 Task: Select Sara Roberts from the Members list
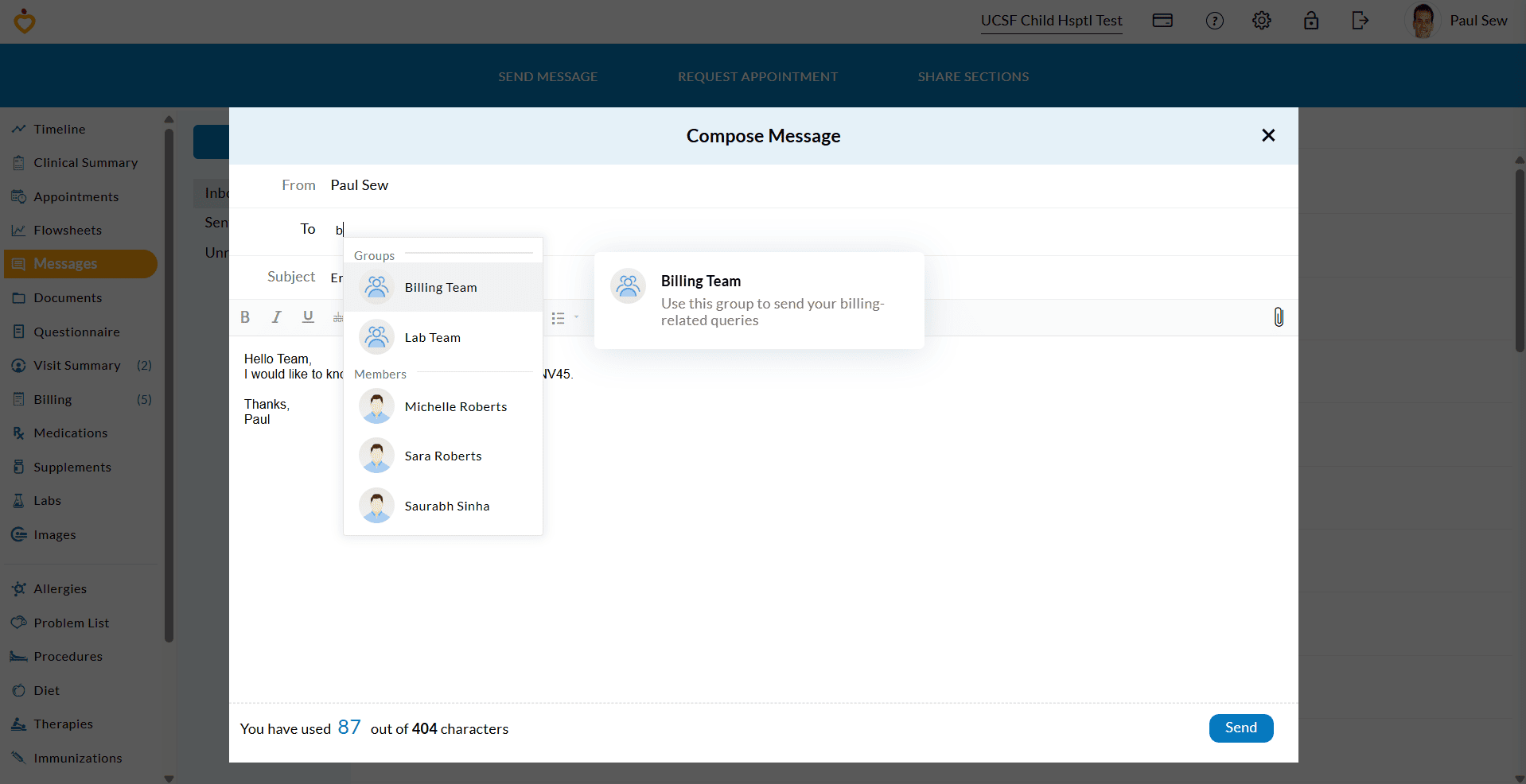(443, 456)
